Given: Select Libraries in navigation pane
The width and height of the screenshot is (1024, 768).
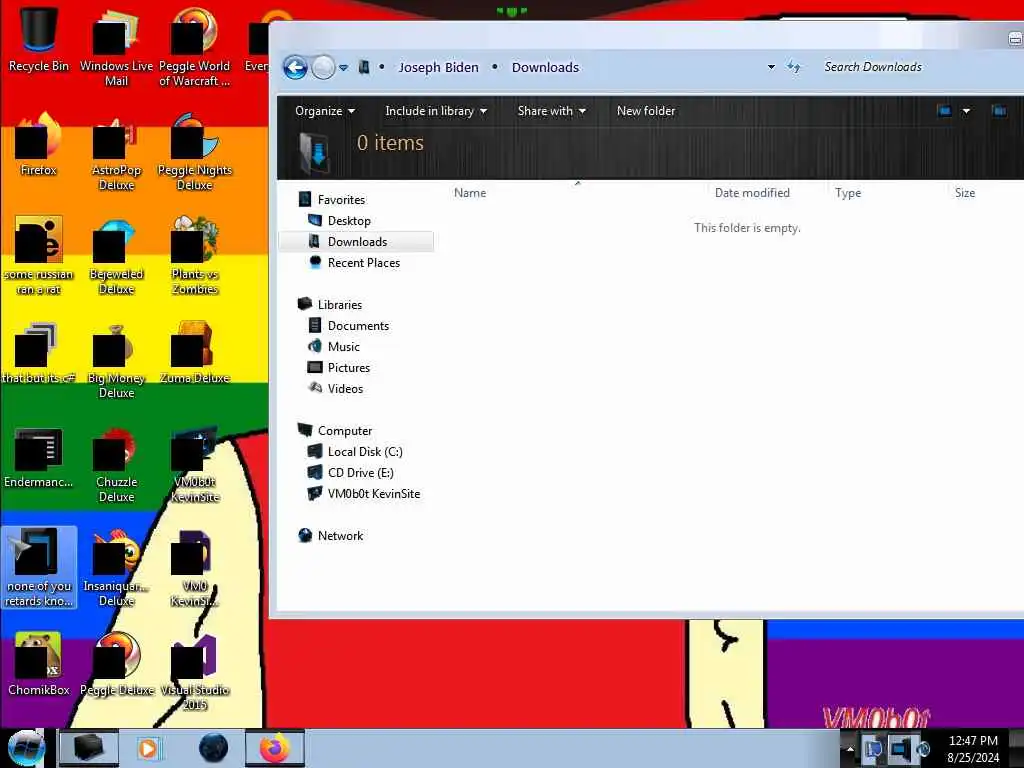Looking at the screenshot, I should (330, 304).
